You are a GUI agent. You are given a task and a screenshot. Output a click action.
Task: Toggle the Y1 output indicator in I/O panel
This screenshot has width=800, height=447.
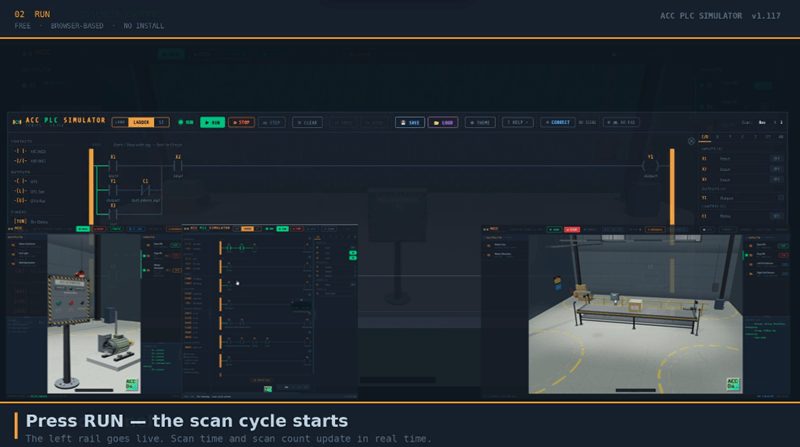[780, 197]
